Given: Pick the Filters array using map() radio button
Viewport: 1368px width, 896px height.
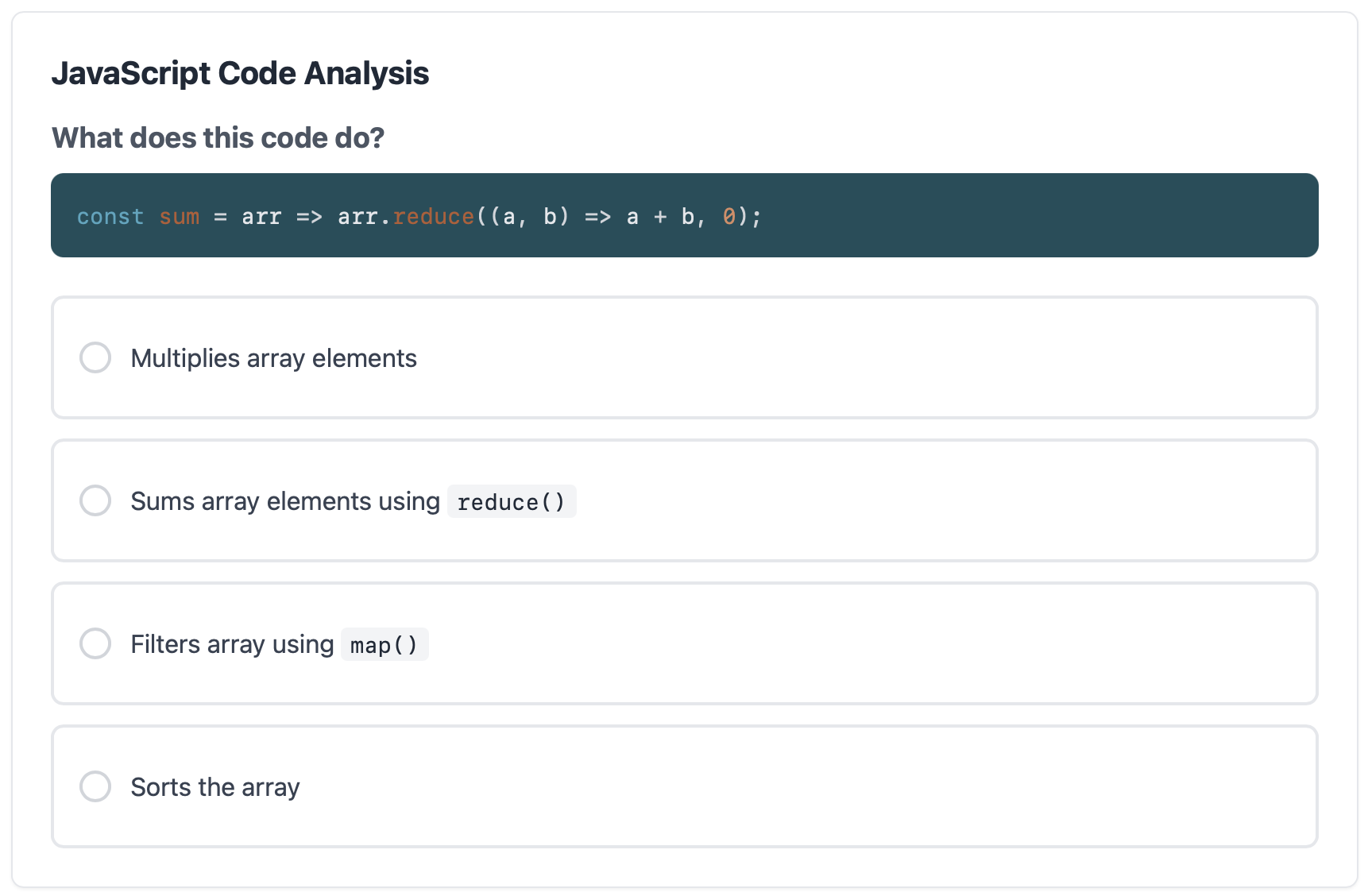Looking at the screenshot, I should point(95,643).
